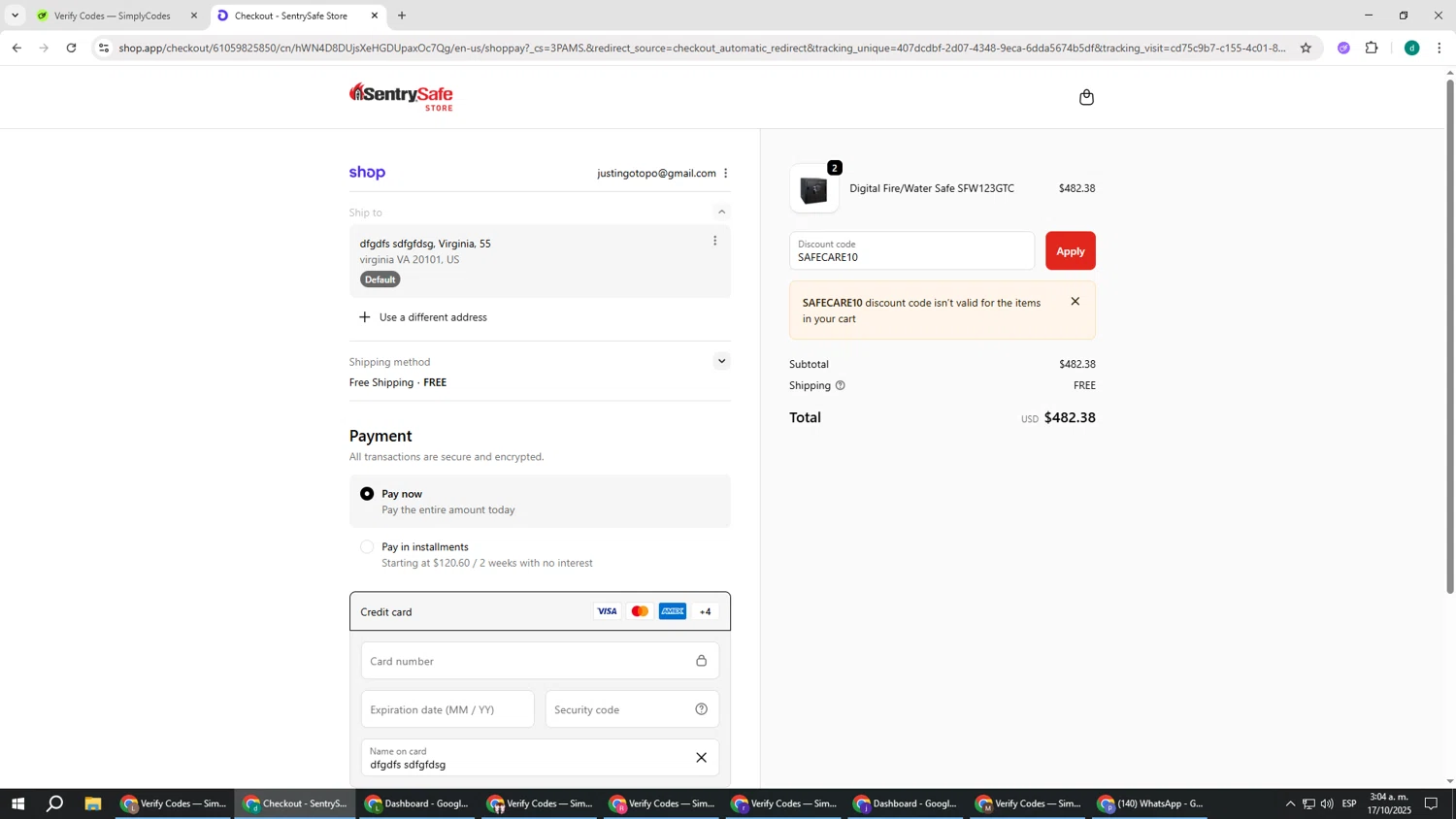The height and width of the screenshot is (819, 1456).
Task: Close the Checkout tab
Action: point(375,16)
